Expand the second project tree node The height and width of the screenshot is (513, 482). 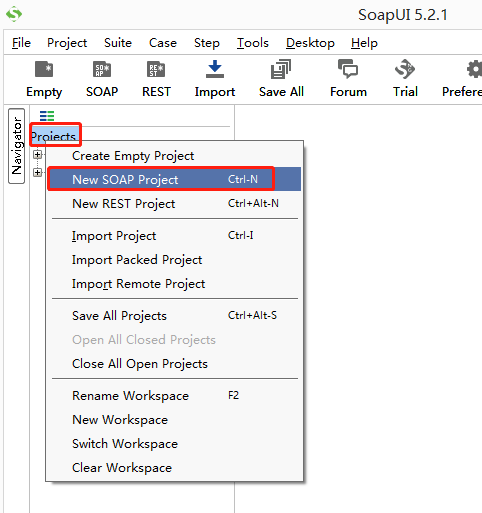[38, 172]
